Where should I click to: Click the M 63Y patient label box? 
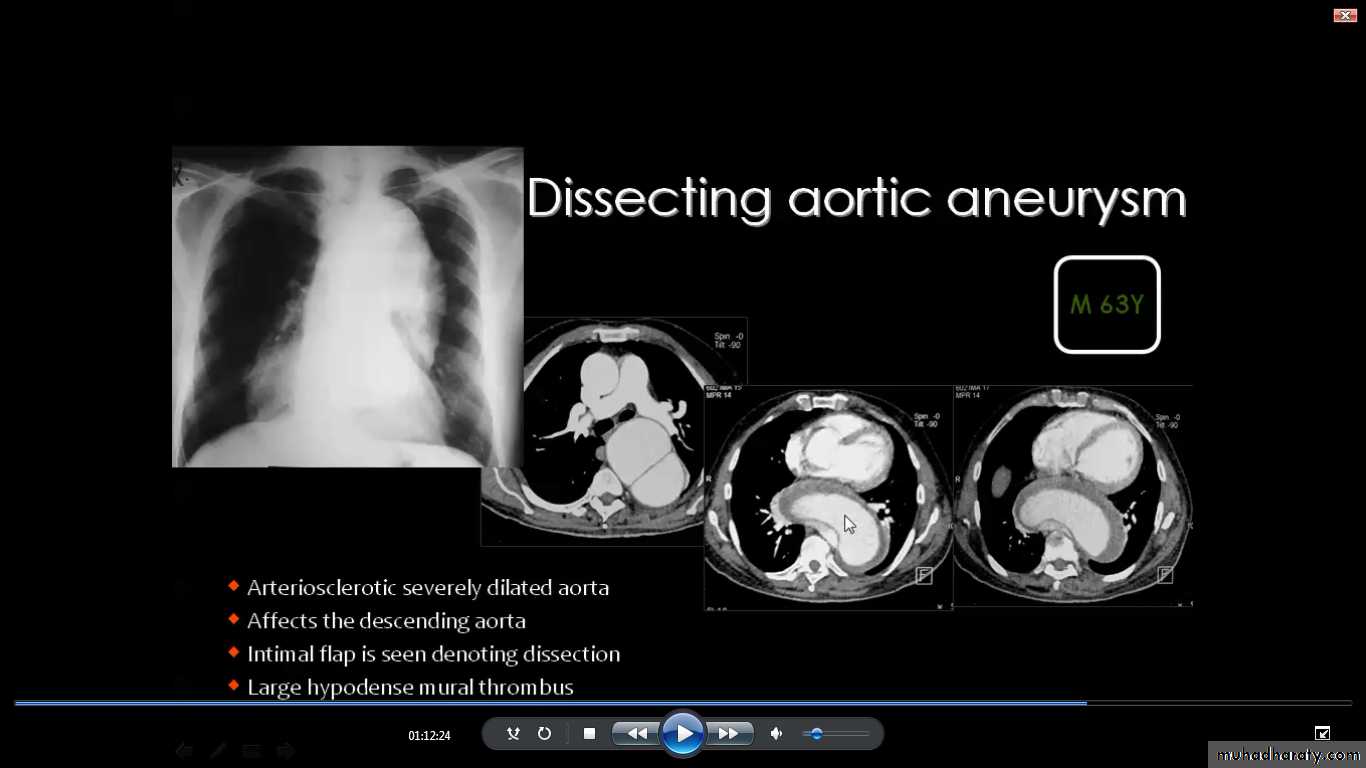click(x=1106, y=305)
